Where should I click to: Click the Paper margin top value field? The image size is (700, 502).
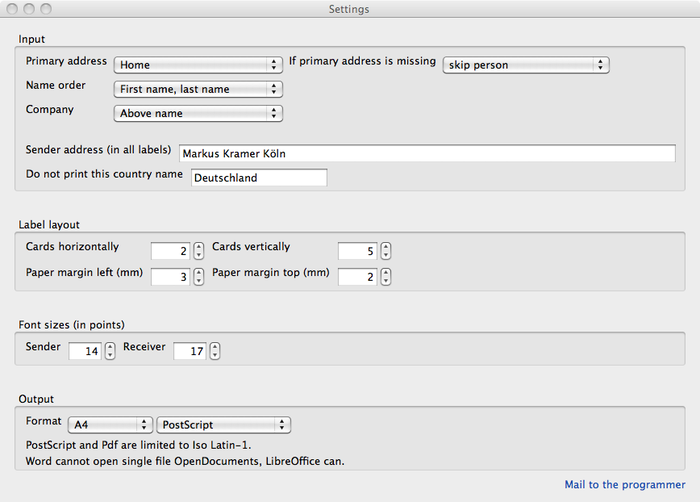[x=358, y=277]
